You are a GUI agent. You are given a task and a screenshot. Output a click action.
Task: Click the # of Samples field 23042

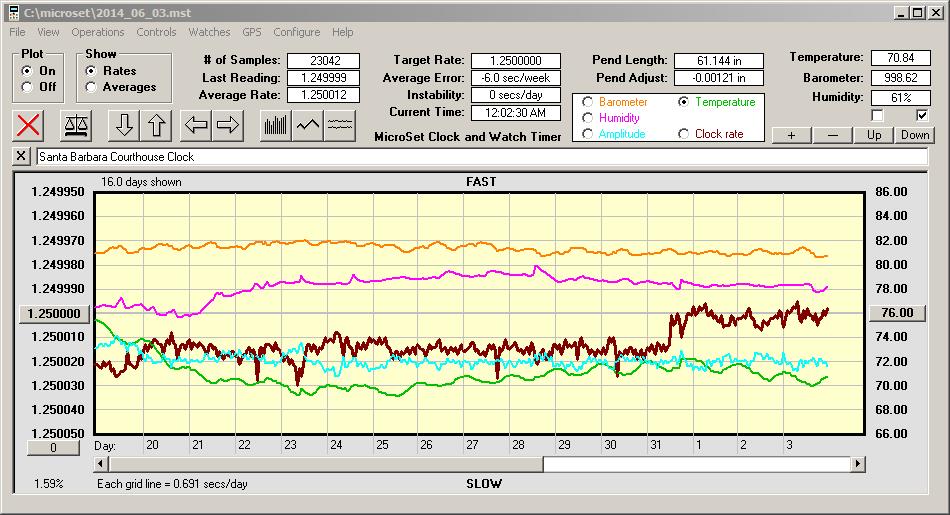coord(324,61)
